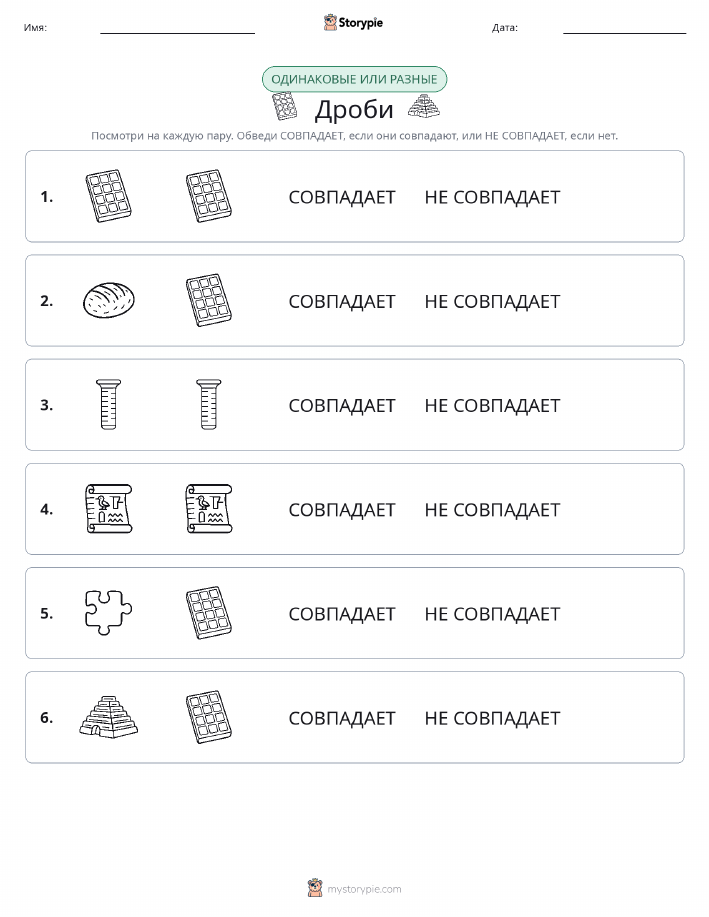Click the right test tube icon in row 3
The image size is (709, 917).
[209, 404]
